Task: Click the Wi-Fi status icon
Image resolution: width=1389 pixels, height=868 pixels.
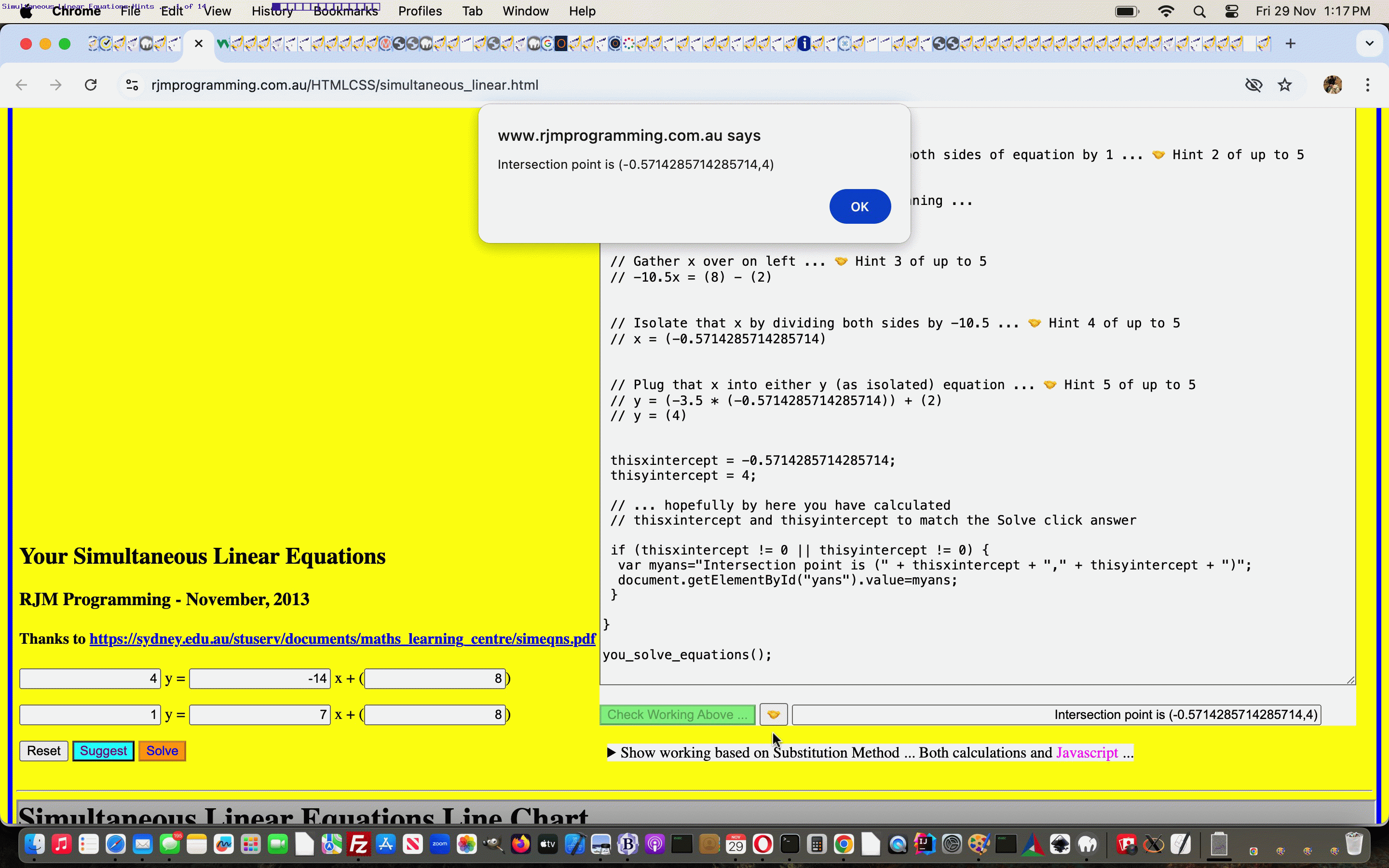Action: coord(1166,11)
